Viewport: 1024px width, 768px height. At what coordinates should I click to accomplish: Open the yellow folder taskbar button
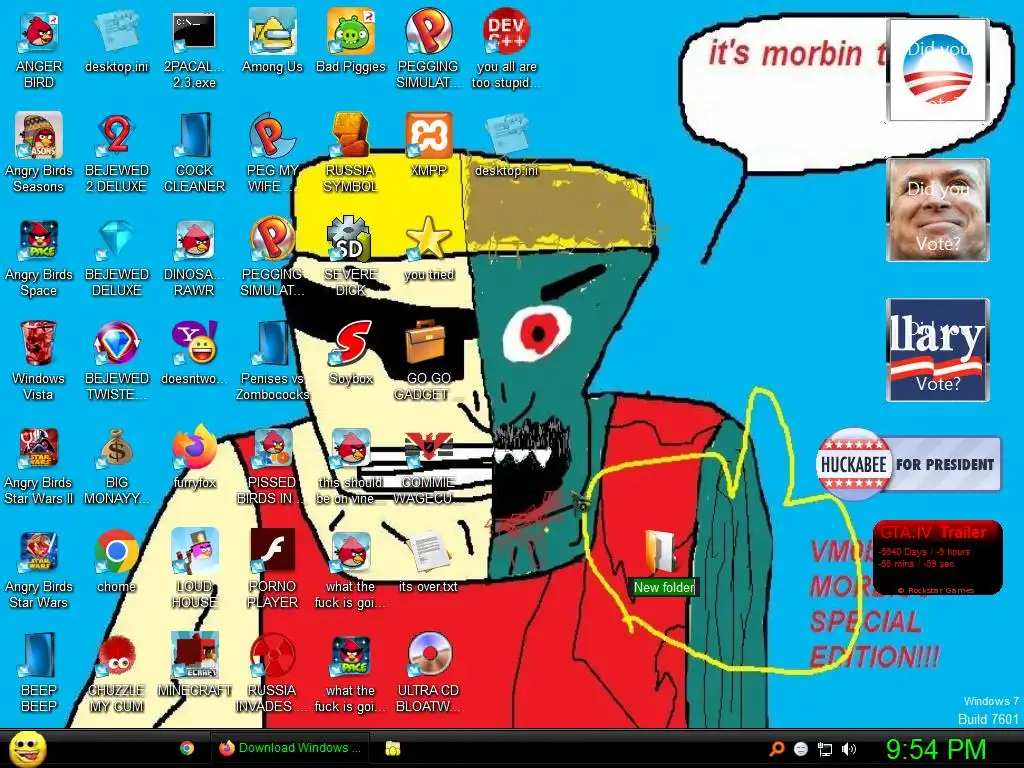[x=392, y=748]
